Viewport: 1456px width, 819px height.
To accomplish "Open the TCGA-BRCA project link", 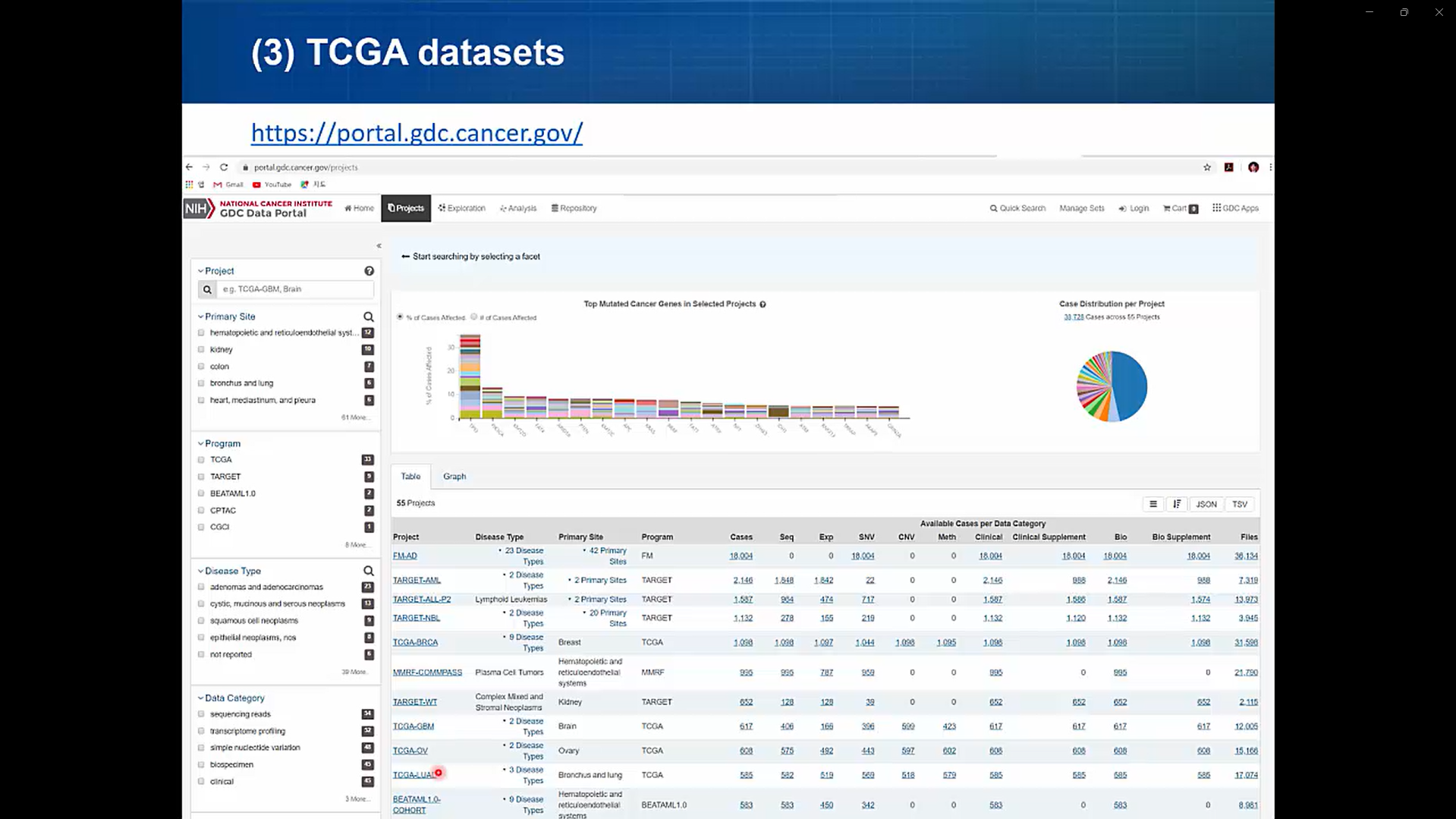I will [x=415, y=642].
